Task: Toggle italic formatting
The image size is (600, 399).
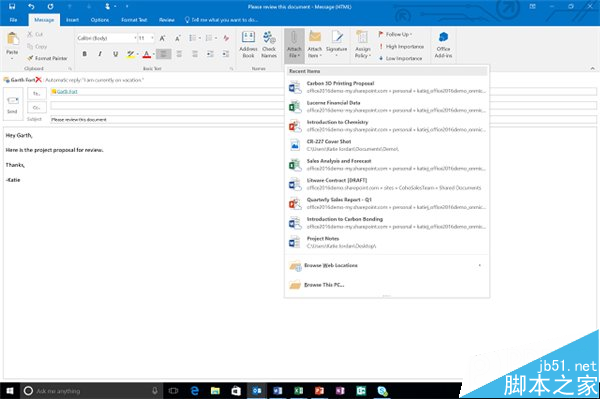Action: pyautogui.click(x=100, y=54)
